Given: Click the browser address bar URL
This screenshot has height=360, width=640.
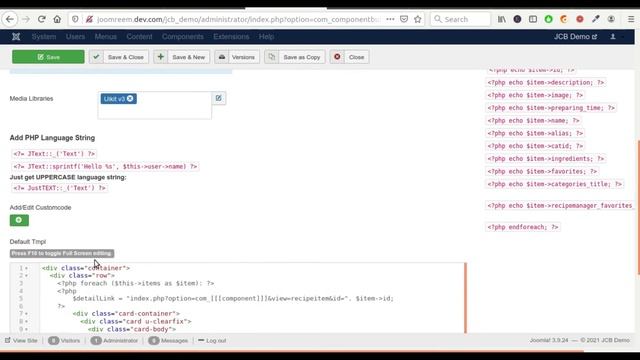Looking at the screenshot, I should (239, 19).
